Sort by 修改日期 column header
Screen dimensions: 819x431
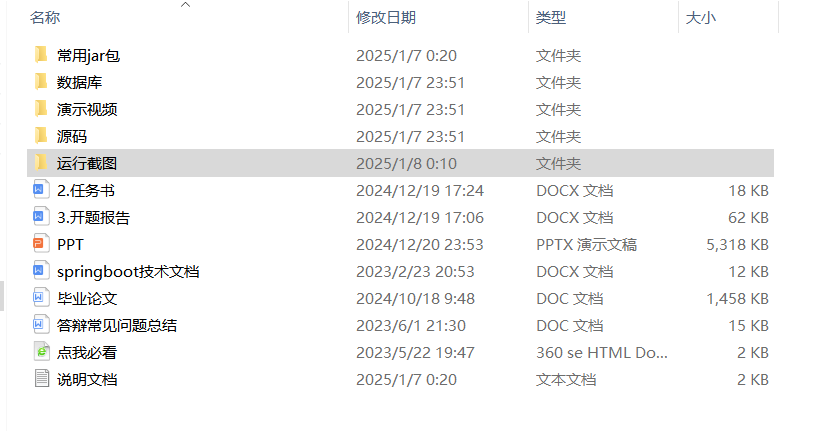(x=386, y=17)
